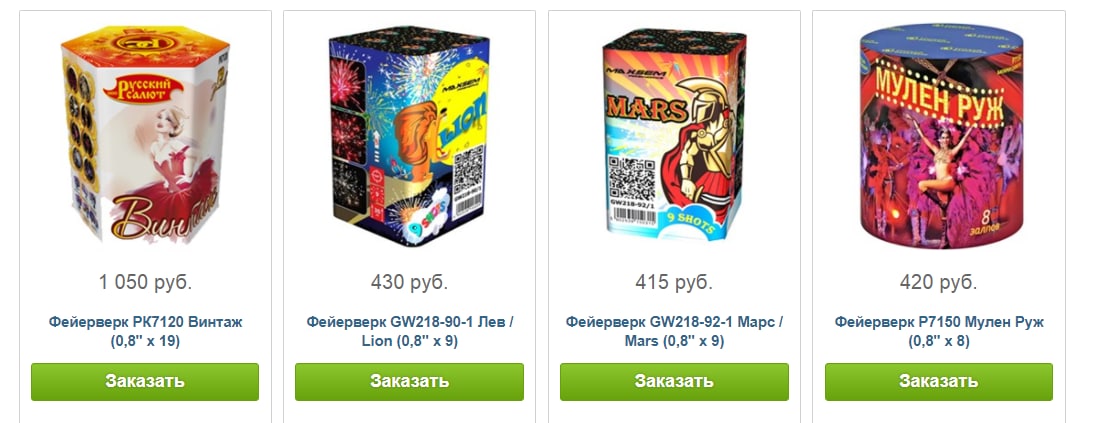Click Заказать under the Лев / Lion firework
This screenshot has width=1099, height=423.
[409, 382]
